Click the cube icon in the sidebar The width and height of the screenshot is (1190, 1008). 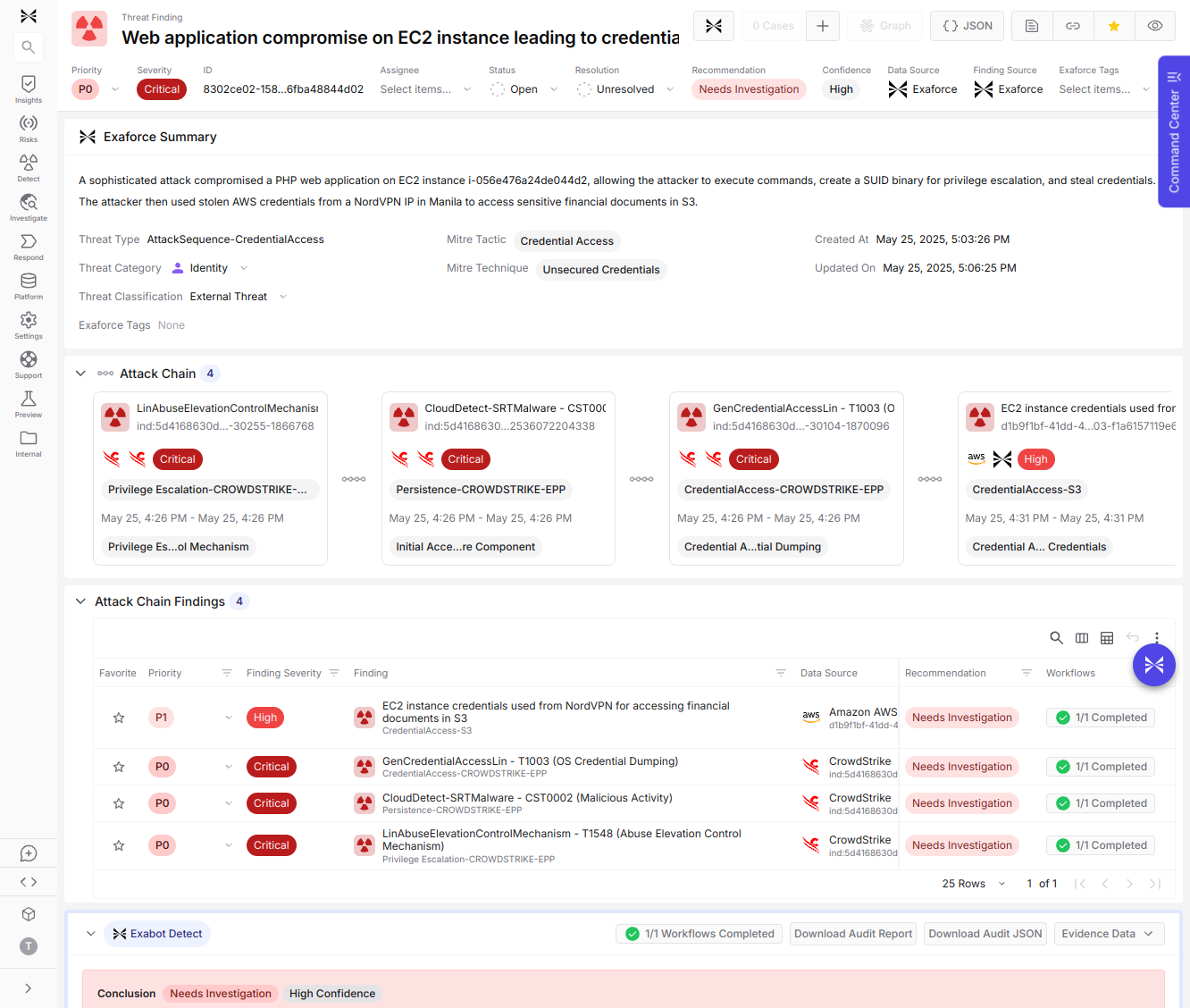tap(29, 914)
